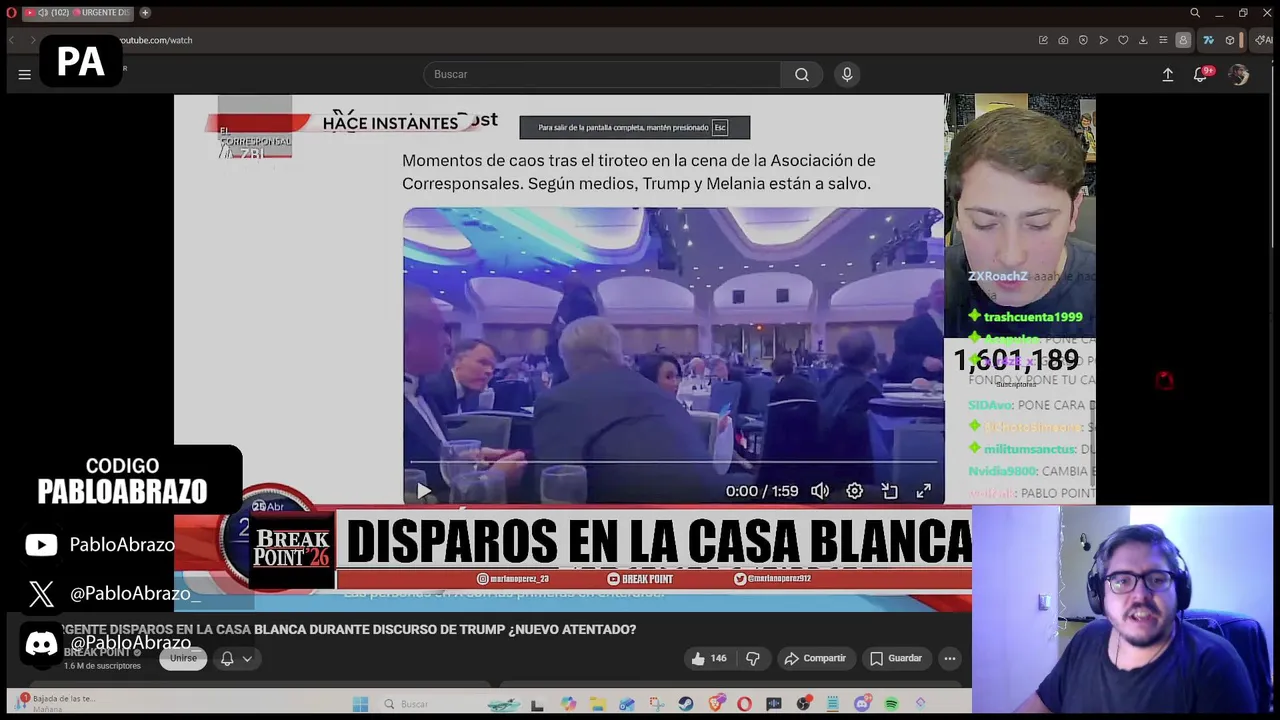Viewport: 1280px width, 720px height.
Task: Open Opera Aria AI button
Action: tap(1264, 40)
